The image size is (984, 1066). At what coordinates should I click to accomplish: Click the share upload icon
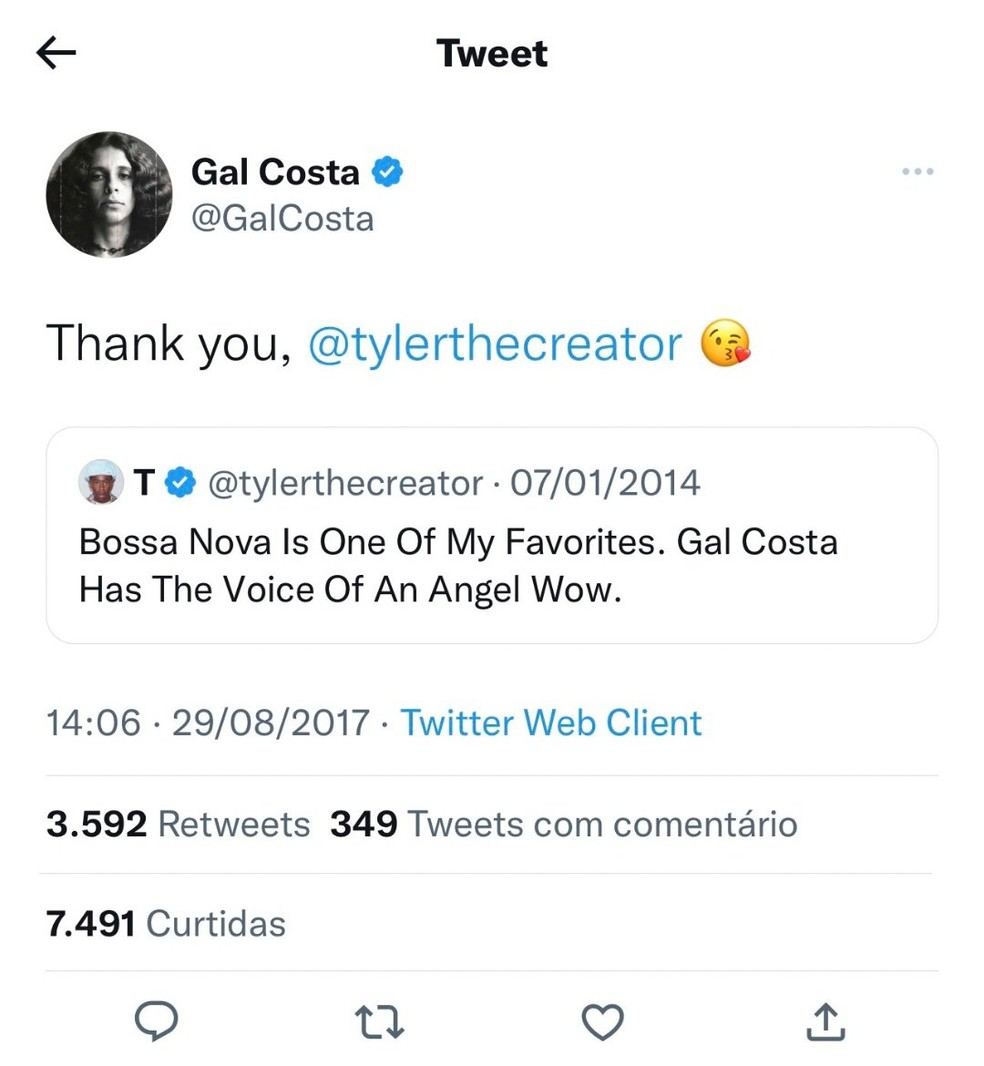click(x=825, y=1021)
